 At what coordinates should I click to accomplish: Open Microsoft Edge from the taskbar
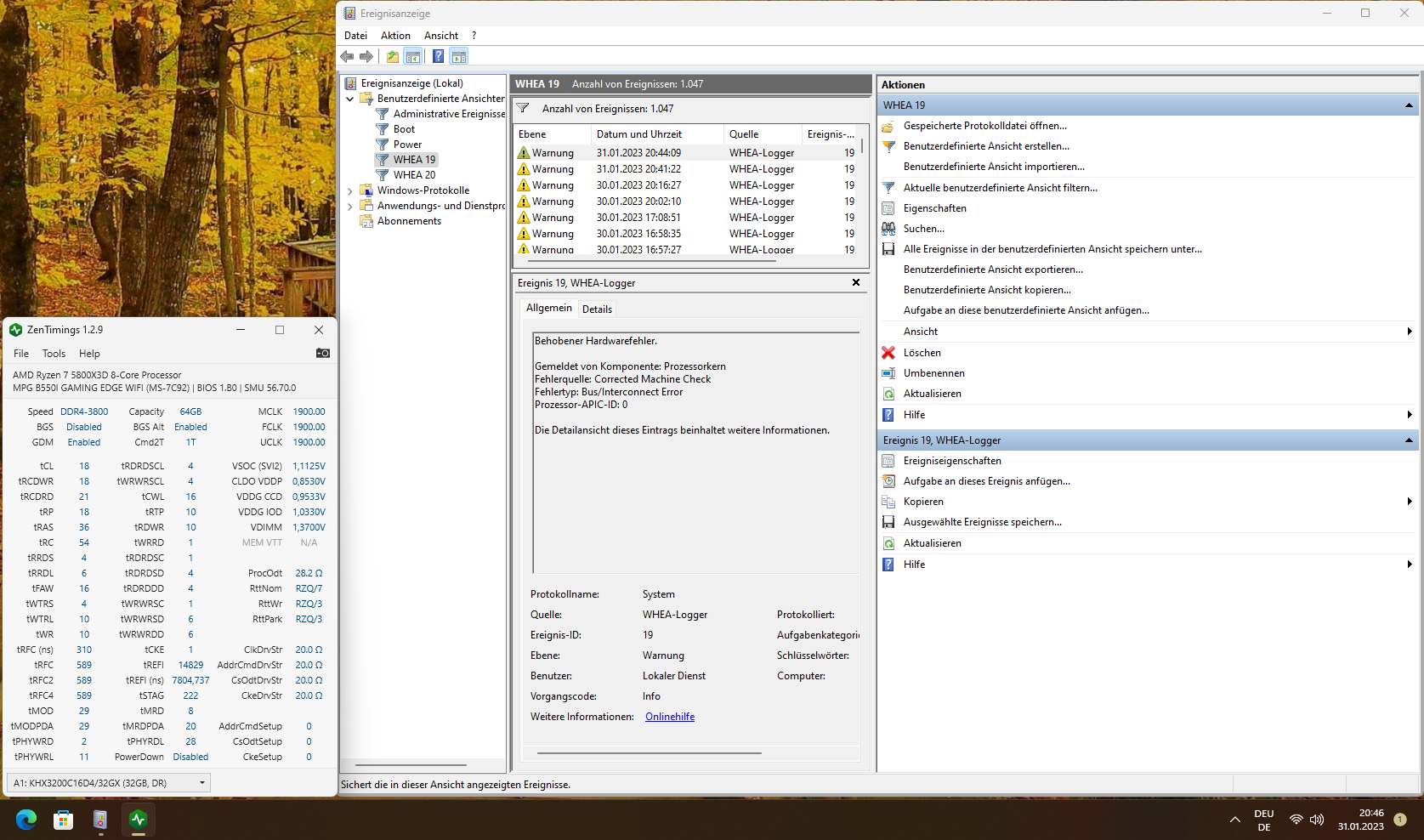pos(26,820)
